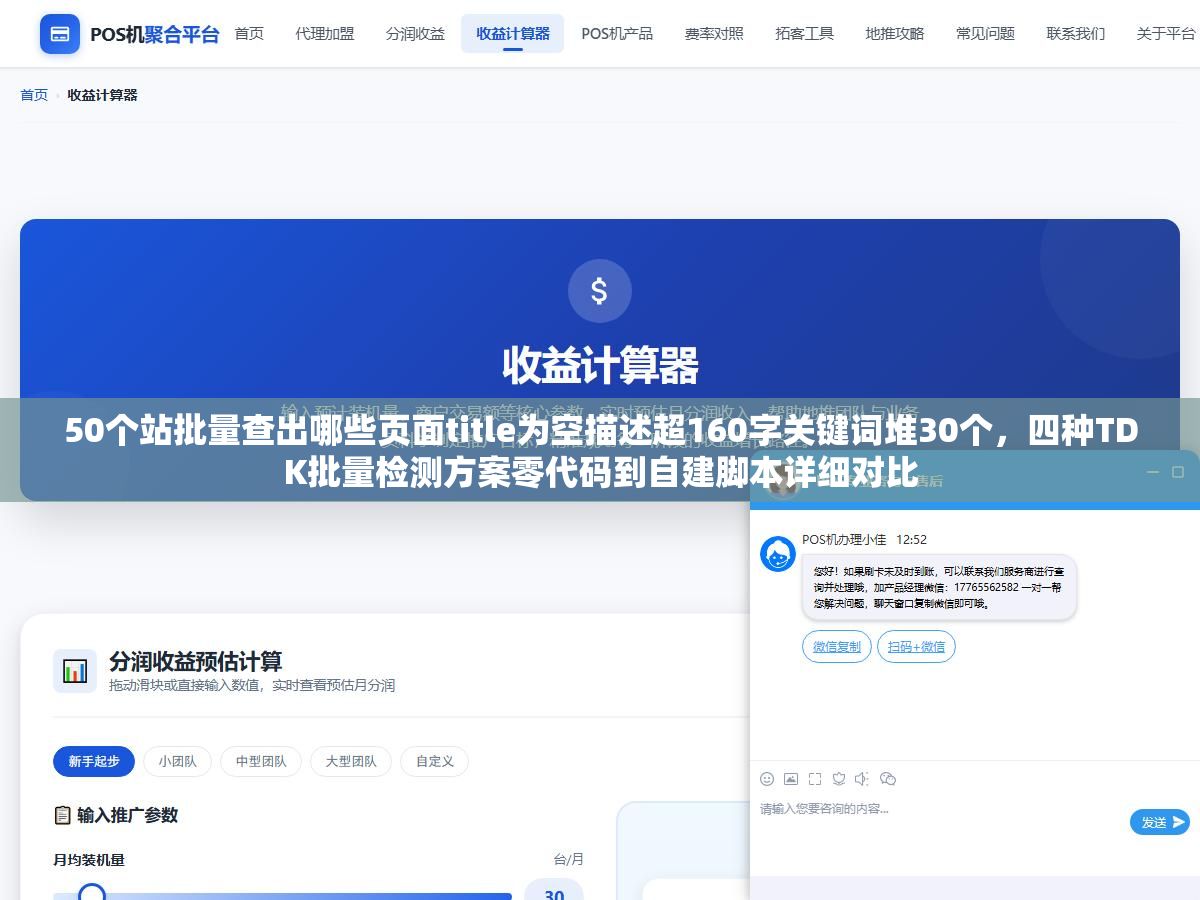Viewport: 1200px width, 900px height.
Task: Click the clipboard icon beside 输入推广参数
Action: click(x=62, y=815)
